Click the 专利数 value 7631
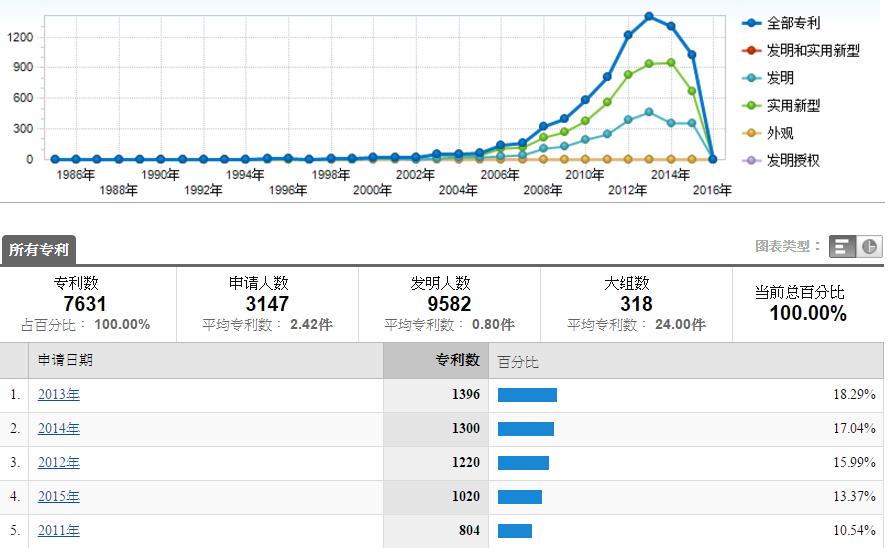Viewport: 889px width, 548px height. pyautogui.click(x=85, y=304)
